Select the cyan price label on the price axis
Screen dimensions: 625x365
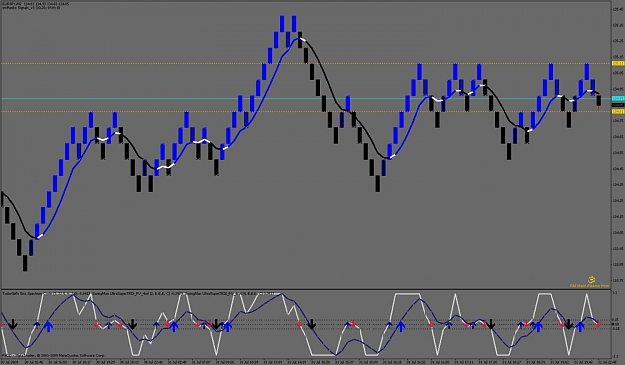618,98
